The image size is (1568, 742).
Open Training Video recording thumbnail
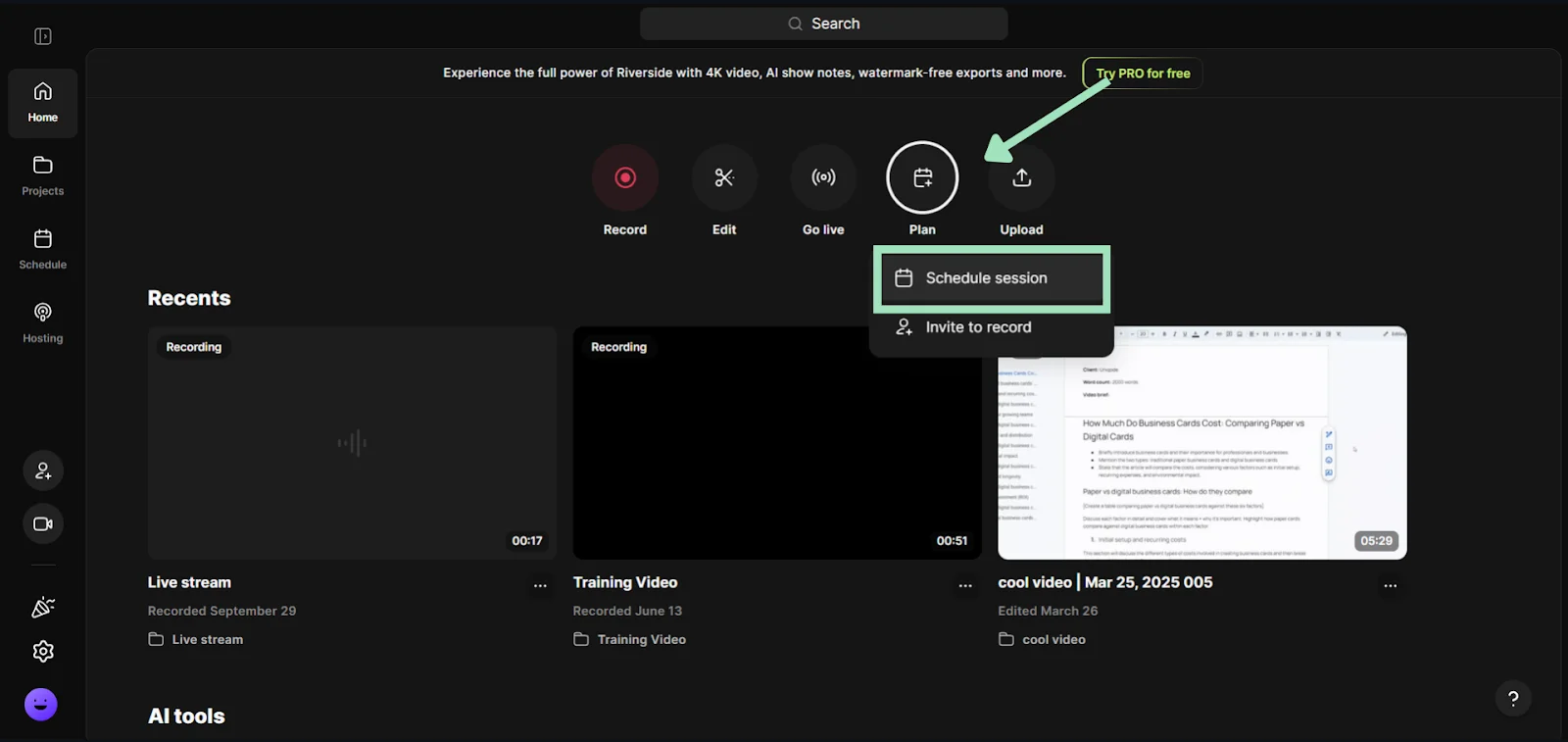pyautogui.click(x=777, y=443)
